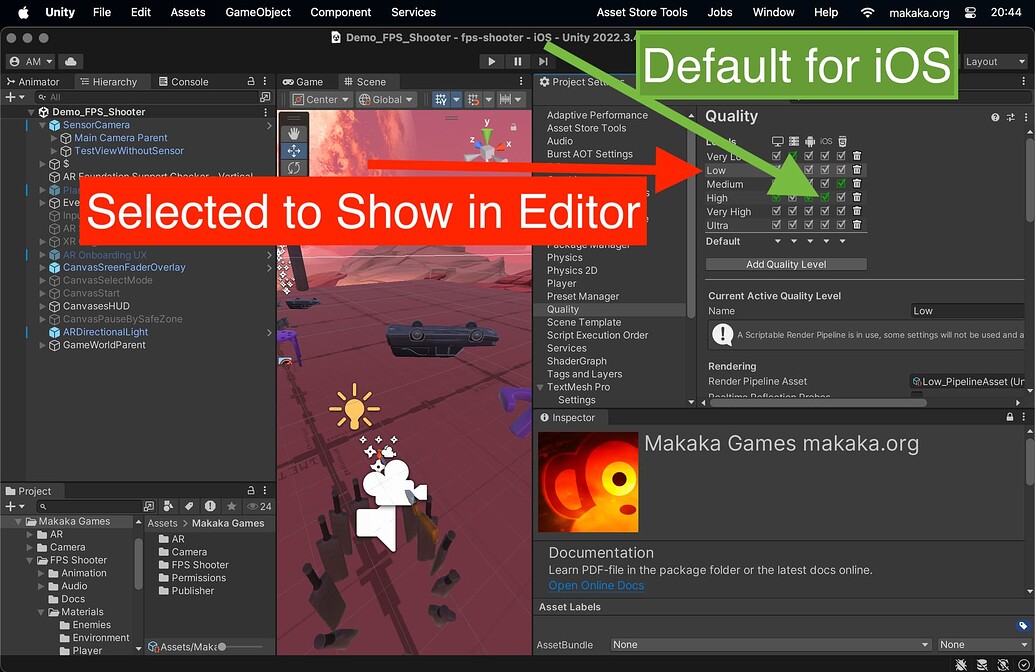Open the GameObject menu
Screen dimensions: 1035x672
(258, 12)
